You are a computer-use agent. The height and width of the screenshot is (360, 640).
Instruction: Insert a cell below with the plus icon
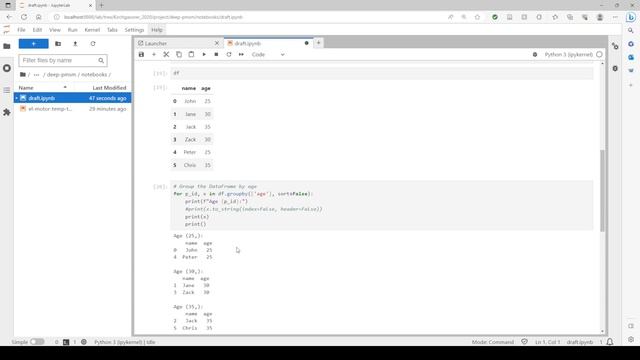154,54
